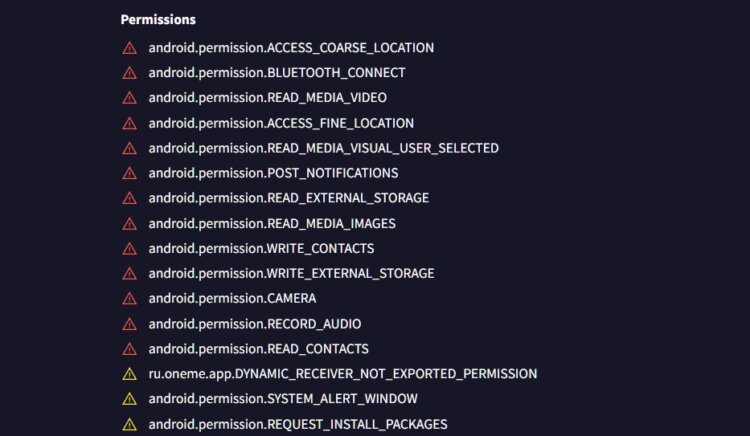Click warning icon beside ACCESS_FINE_LOCATION
The image size is (750, 436).
coord(129,123)
